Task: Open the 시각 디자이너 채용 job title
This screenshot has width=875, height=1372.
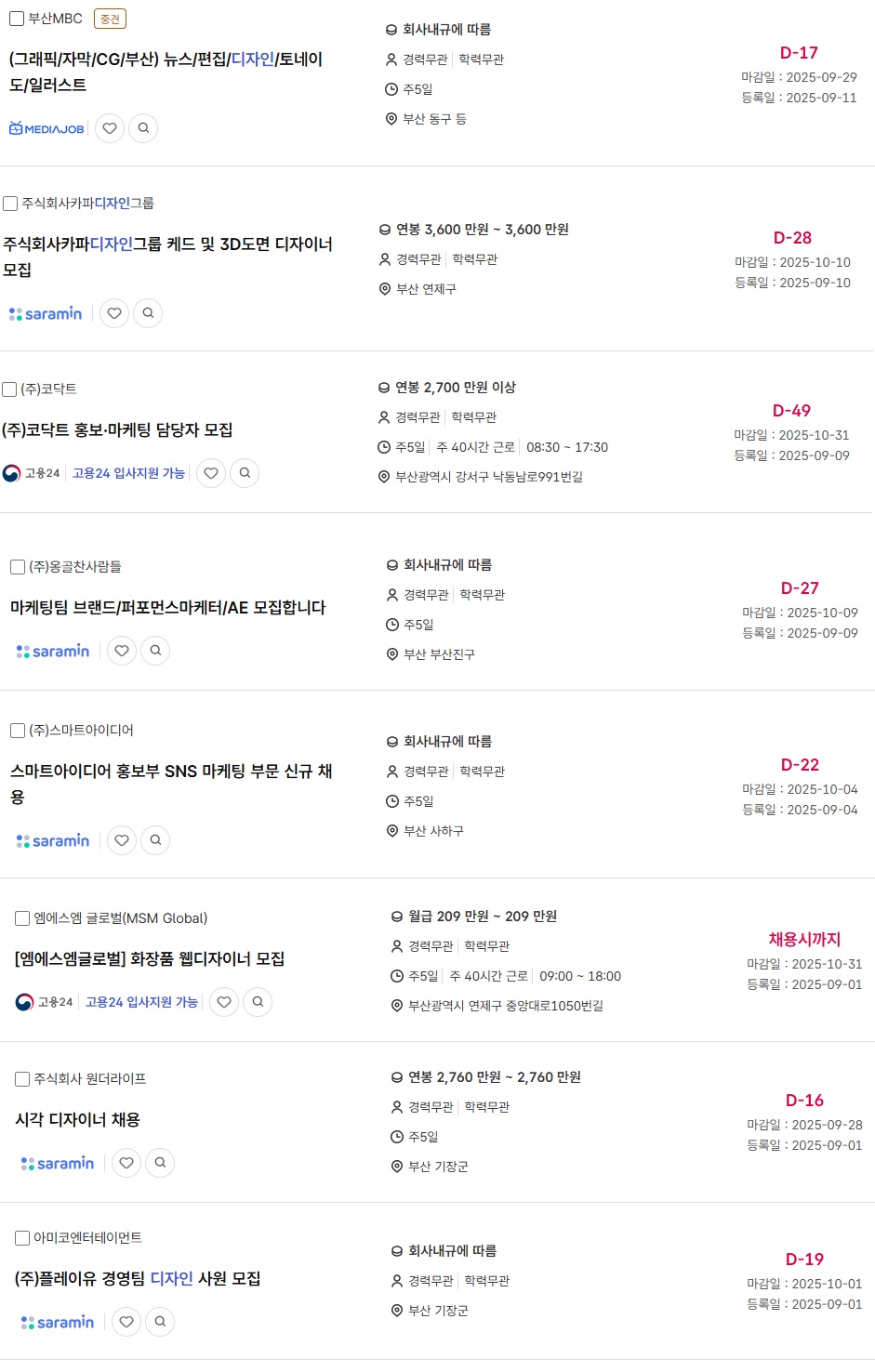Action: [77, 1120]
